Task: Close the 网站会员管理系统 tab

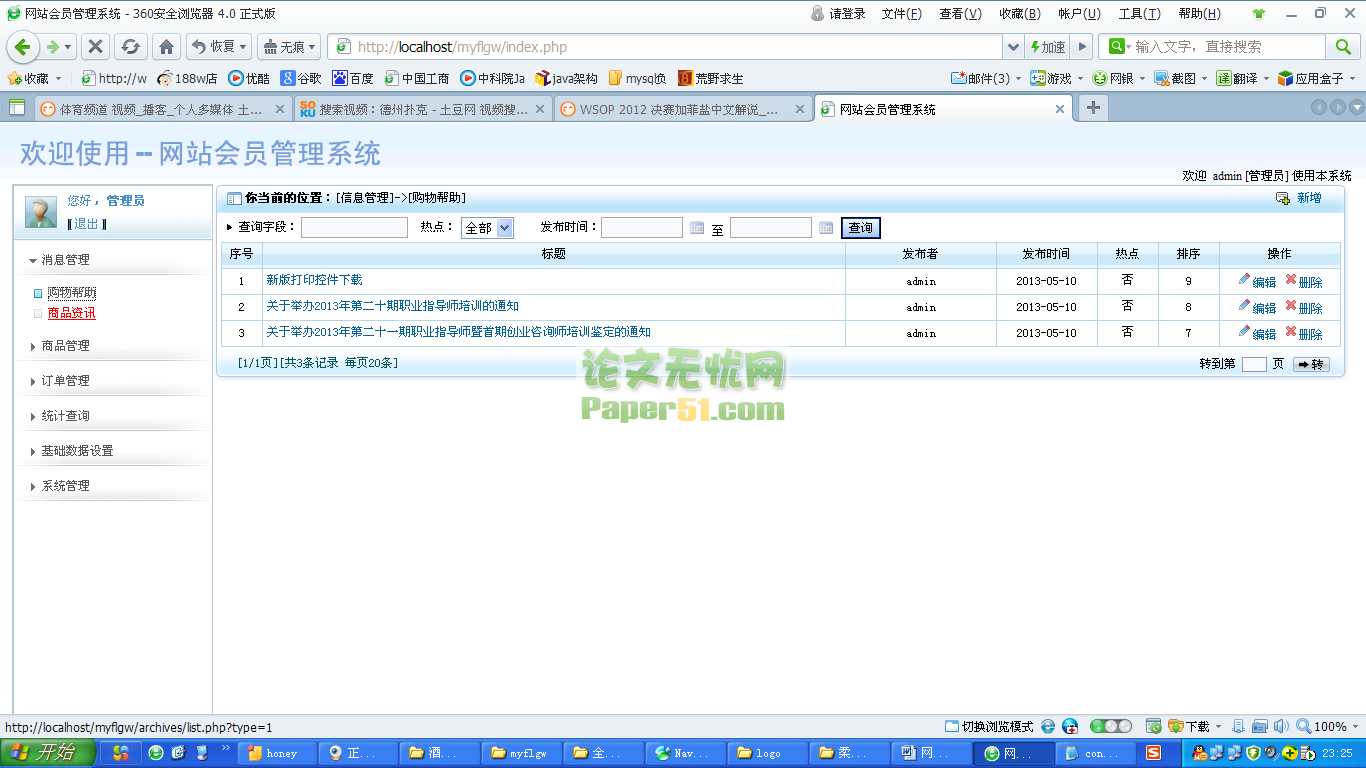Action: click(x=1060, y=109)
